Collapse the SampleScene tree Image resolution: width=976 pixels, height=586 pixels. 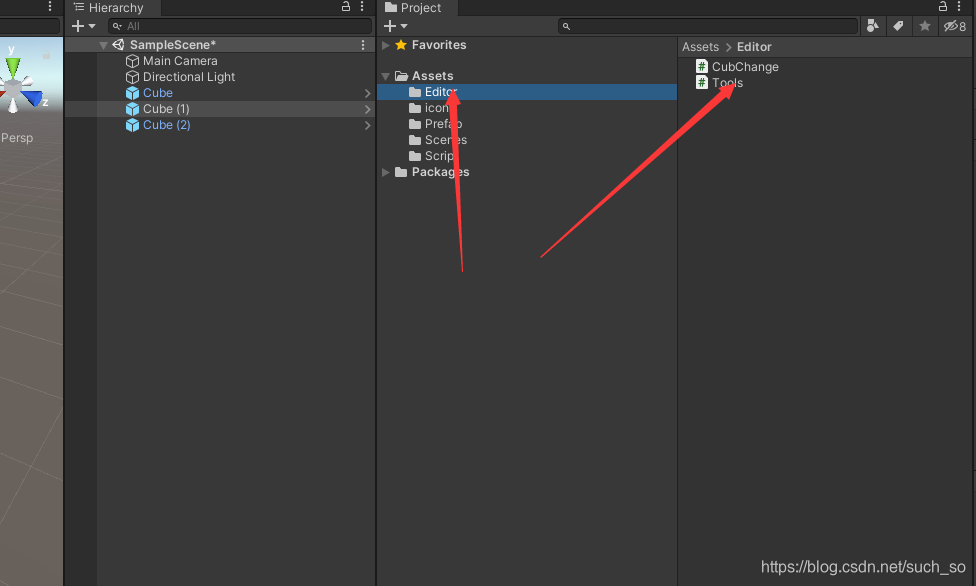103,45
